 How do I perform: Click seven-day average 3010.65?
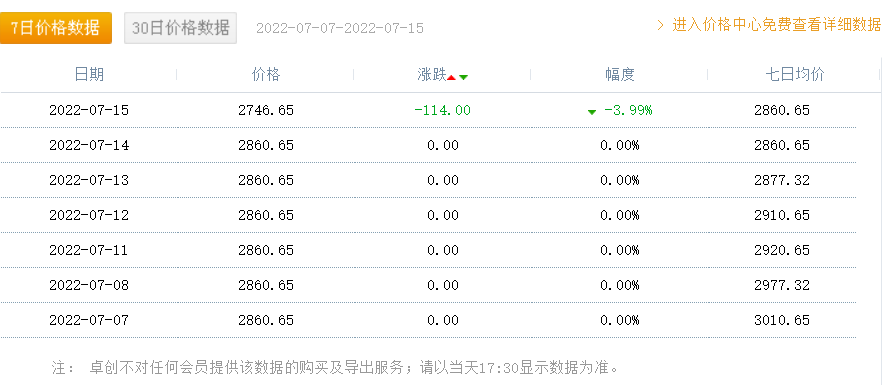(x=782, y=320)
